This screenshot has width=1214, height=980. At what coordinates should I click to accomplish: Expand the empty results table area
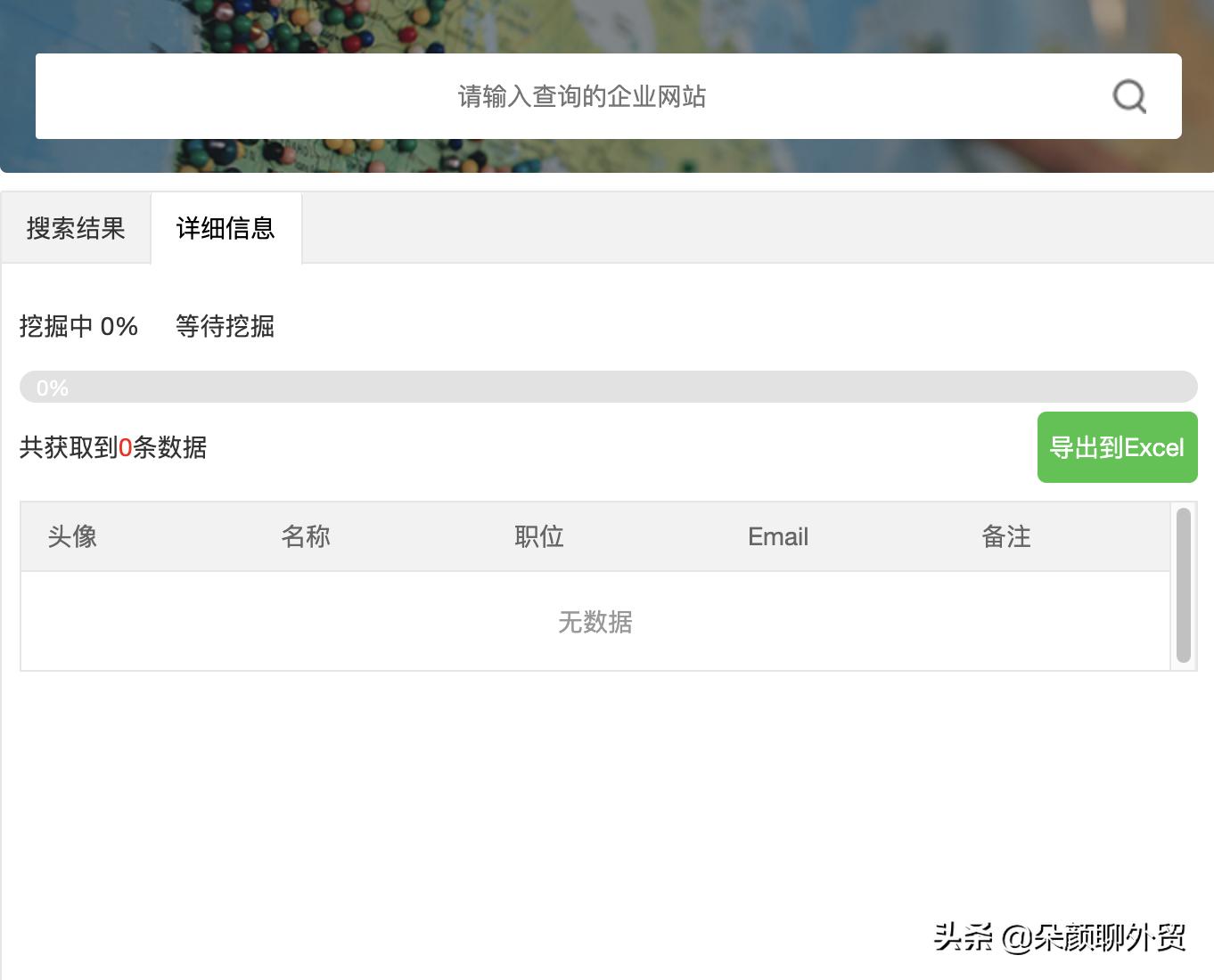595,621
